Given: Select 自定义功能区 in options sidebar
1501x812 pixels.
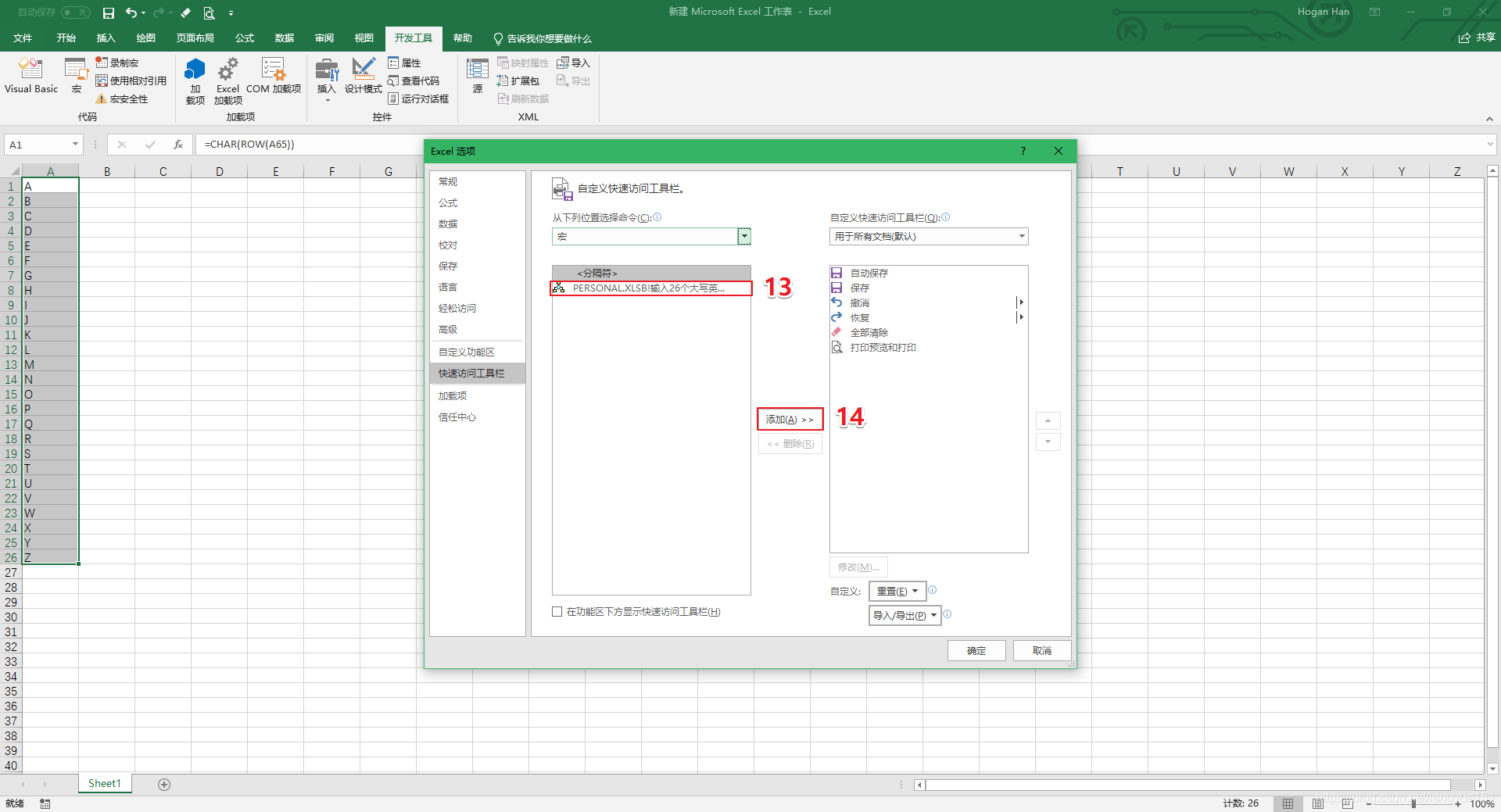Looking at the screenshot, I should [477, 352].
